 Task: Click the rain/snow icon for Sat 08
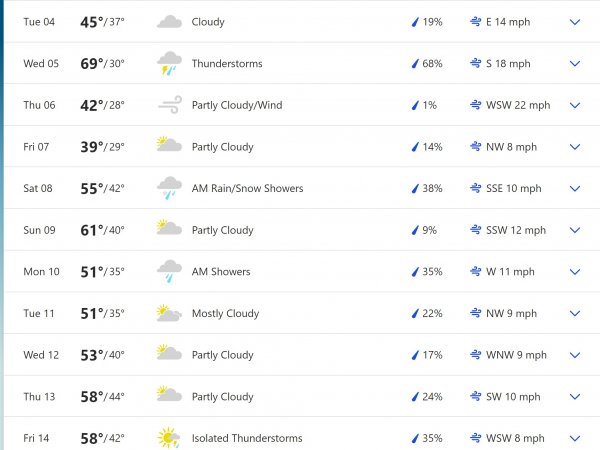169,188
